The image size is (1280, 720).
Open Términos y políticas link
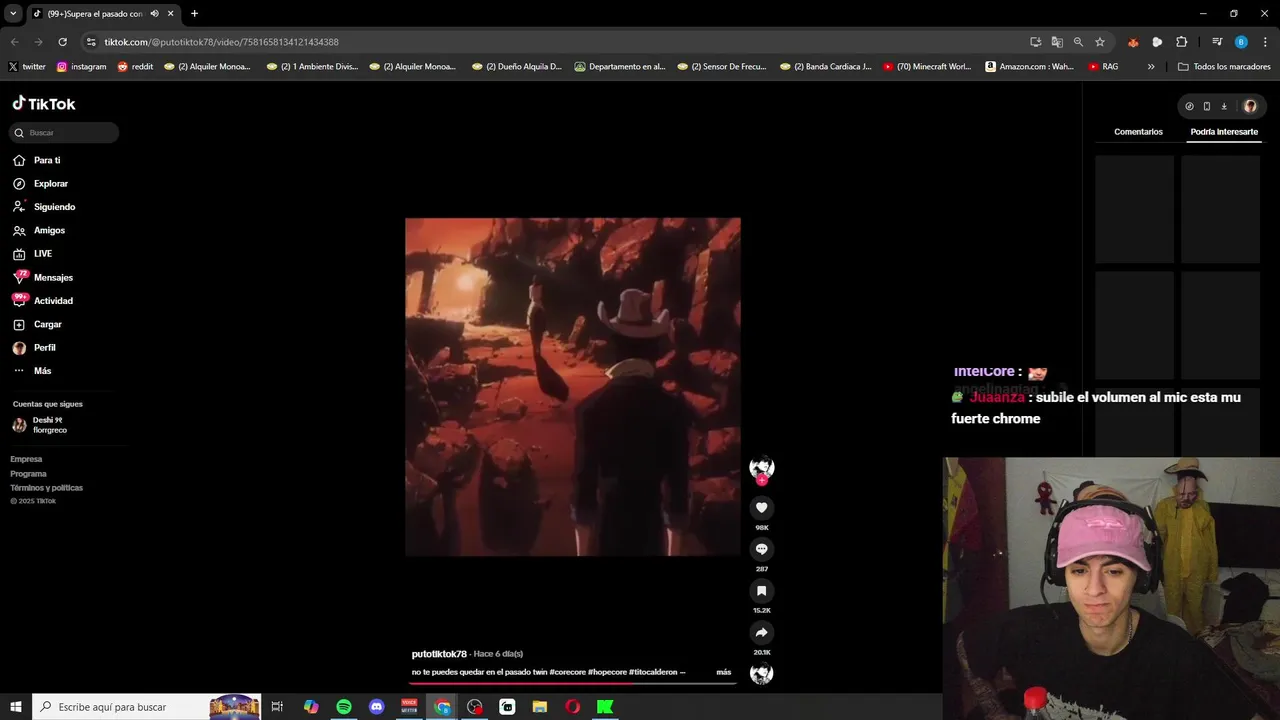(x=46, y=488)
